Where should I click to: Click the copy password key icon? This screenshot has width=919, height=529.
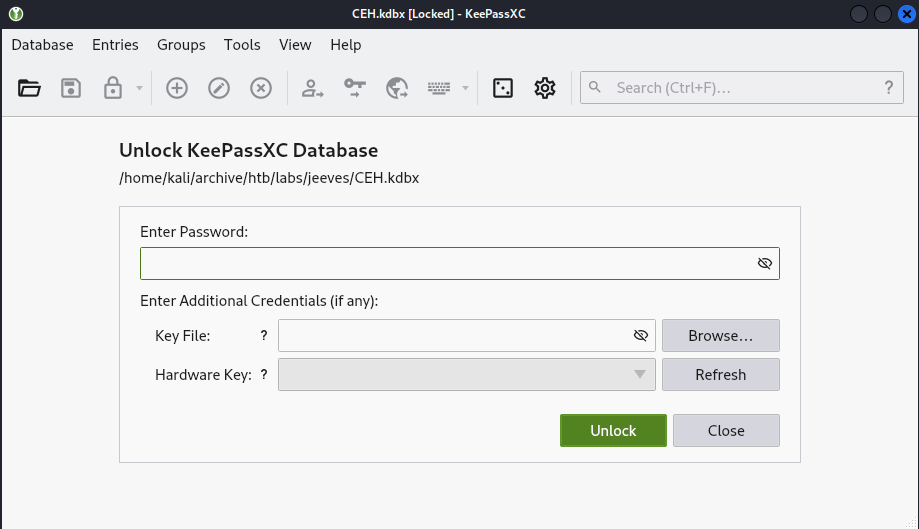(355, 88)
